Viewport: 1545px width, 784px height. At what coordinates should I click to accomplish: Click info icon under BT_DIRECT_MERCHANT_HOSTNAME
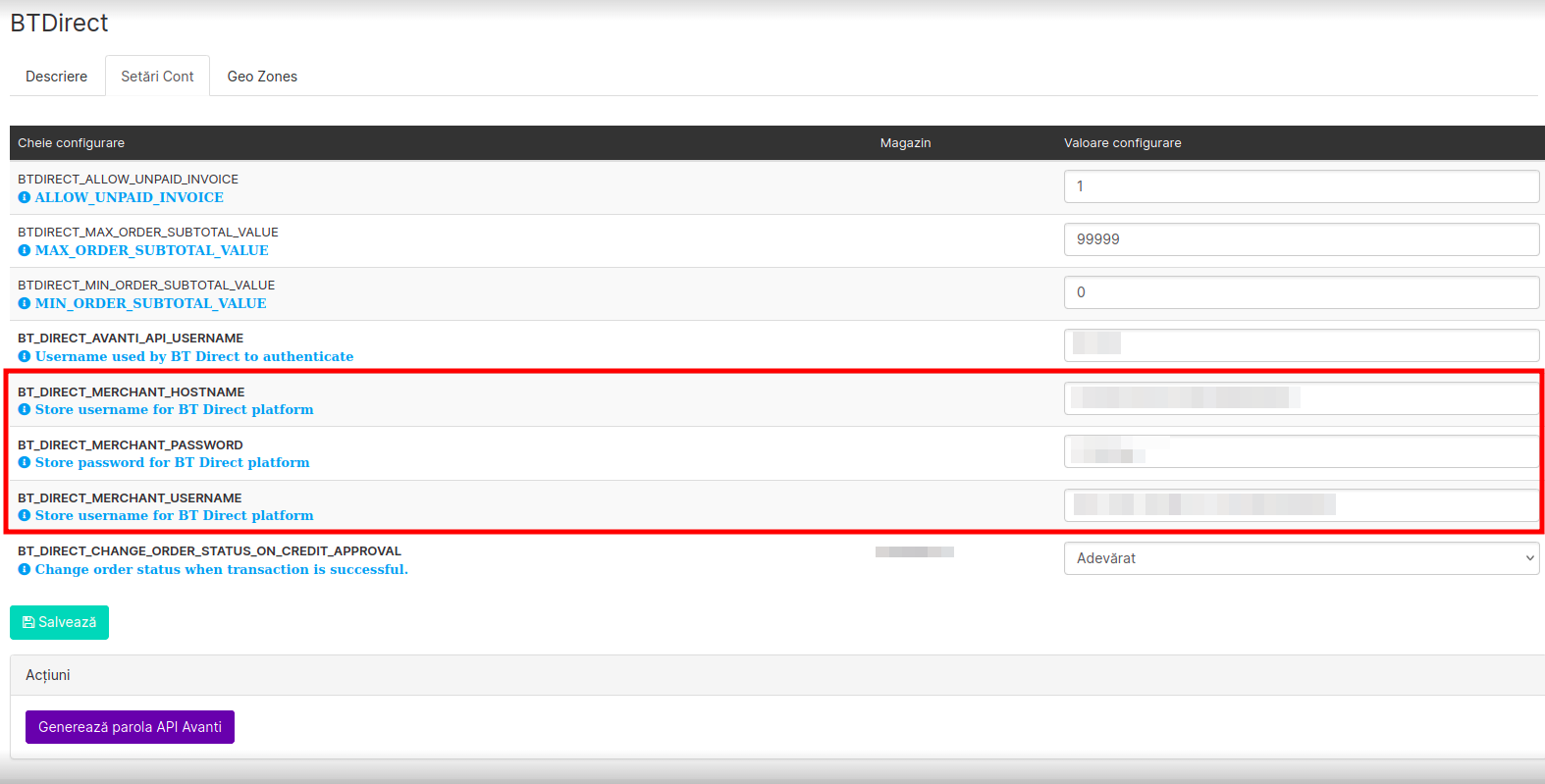click(25, 409)
